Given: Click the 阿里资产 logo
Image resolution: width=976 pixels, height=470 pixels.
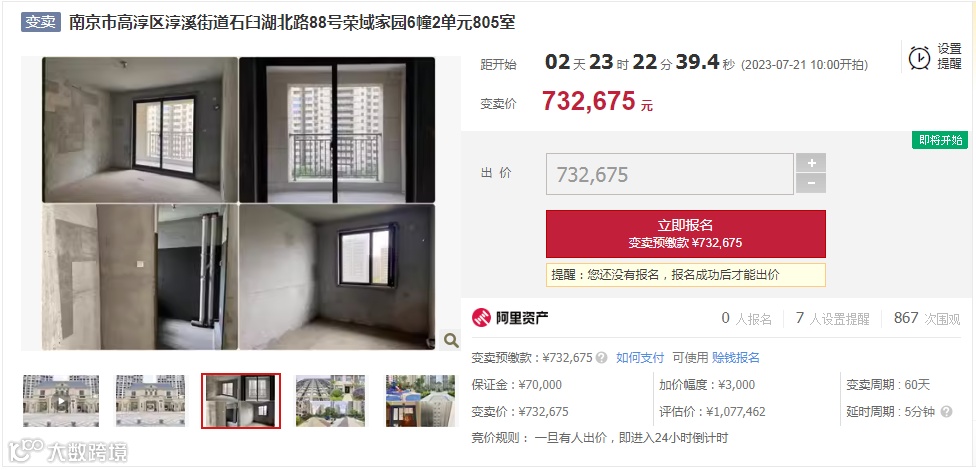Looking at the screenshot, I should [x=510, y=318].
